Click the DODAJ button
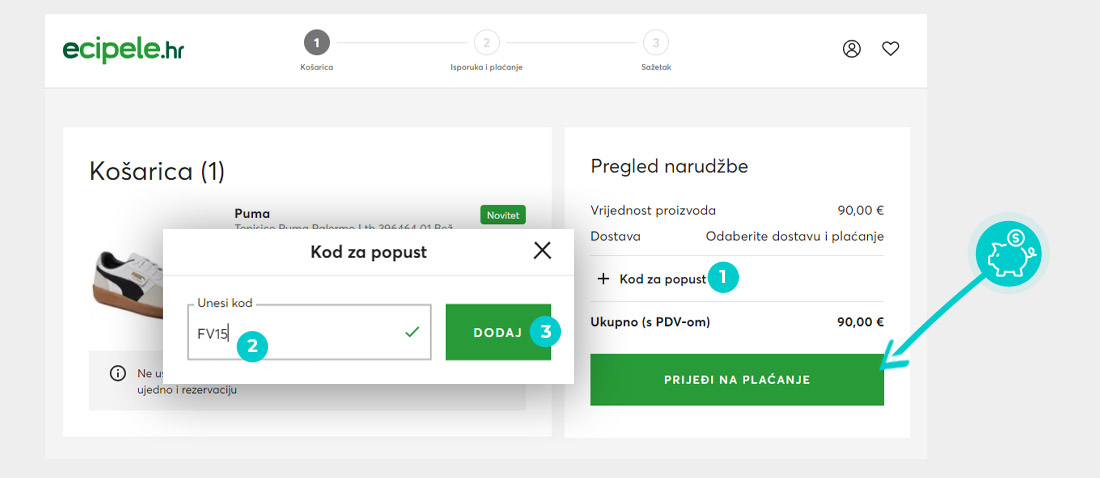Screen dimensions: 1100x478 [x=498, y=332]
